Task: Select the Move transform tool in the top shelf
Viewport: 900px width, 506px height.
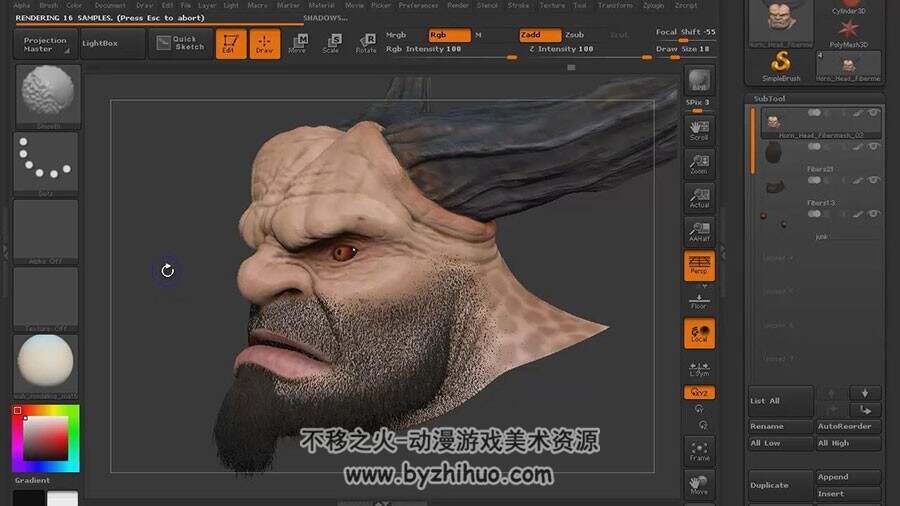Action: [297, 44]
